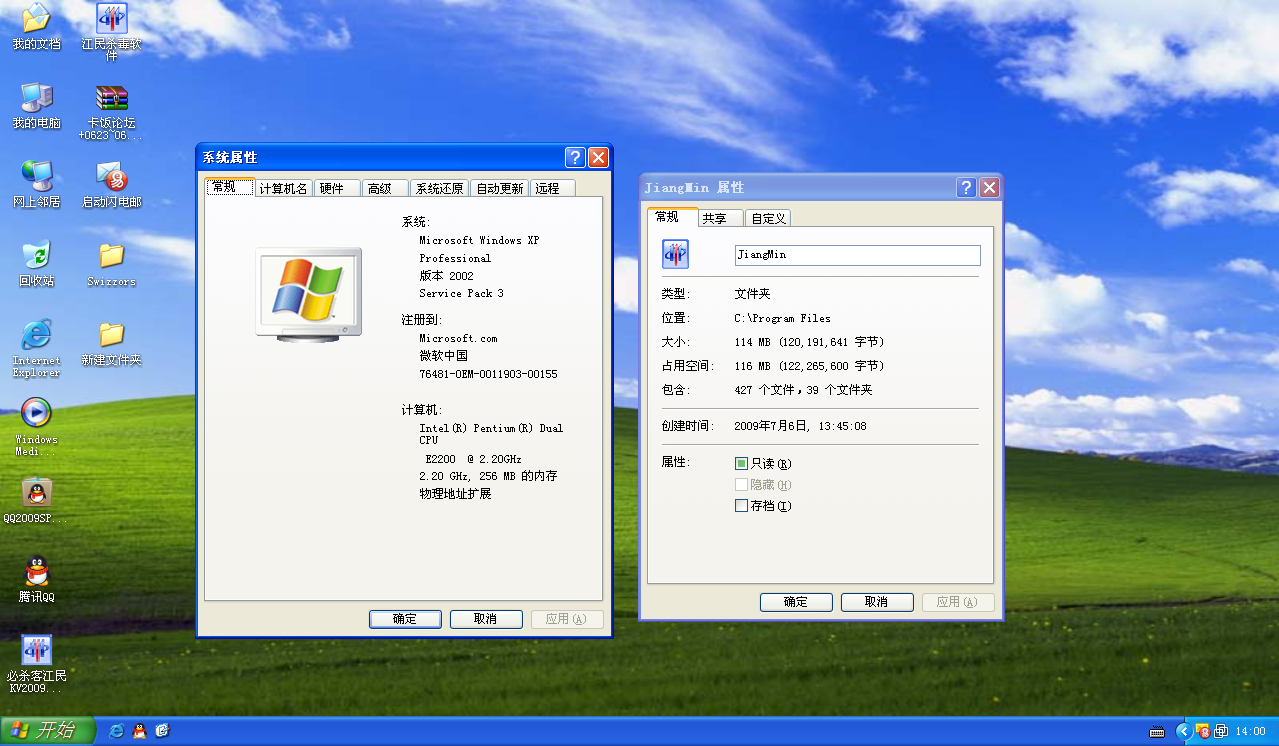Open the 我的文档 desktop icon
The width and height of the screenshot is (1279, 746).
pos(36,26)
